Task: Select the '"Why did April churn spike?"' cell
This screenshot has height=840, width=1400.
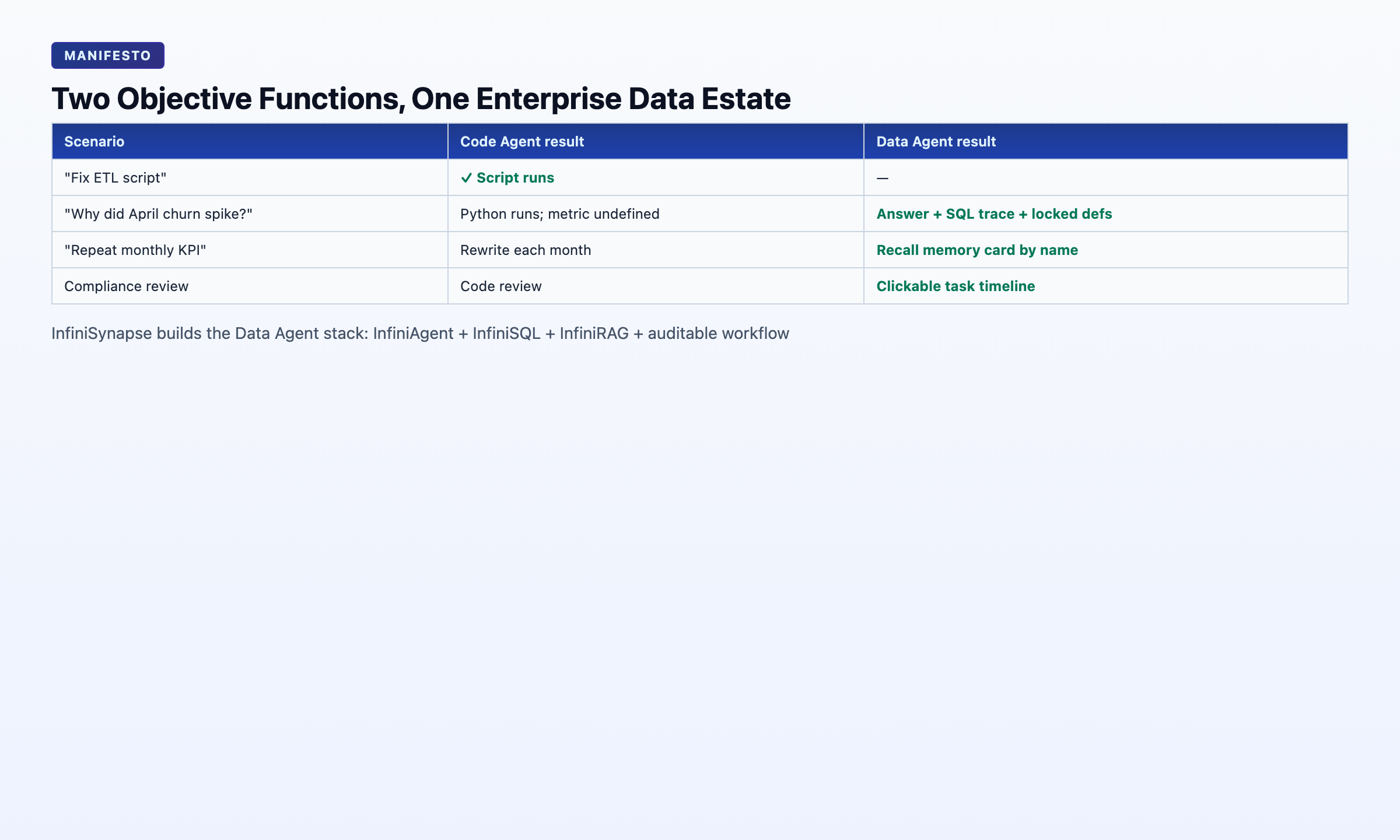Action: coord(250,213)
